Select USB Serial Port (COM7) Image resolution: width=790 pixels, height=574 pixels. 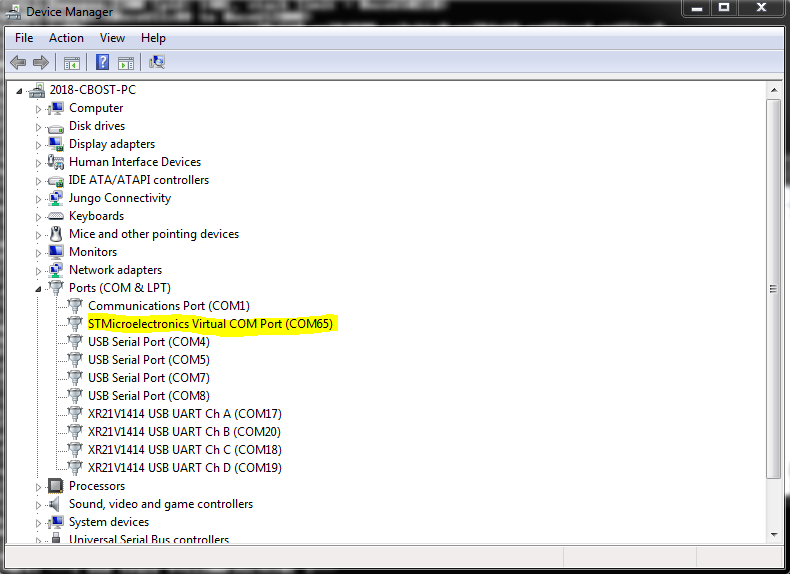tap(149, 378)
